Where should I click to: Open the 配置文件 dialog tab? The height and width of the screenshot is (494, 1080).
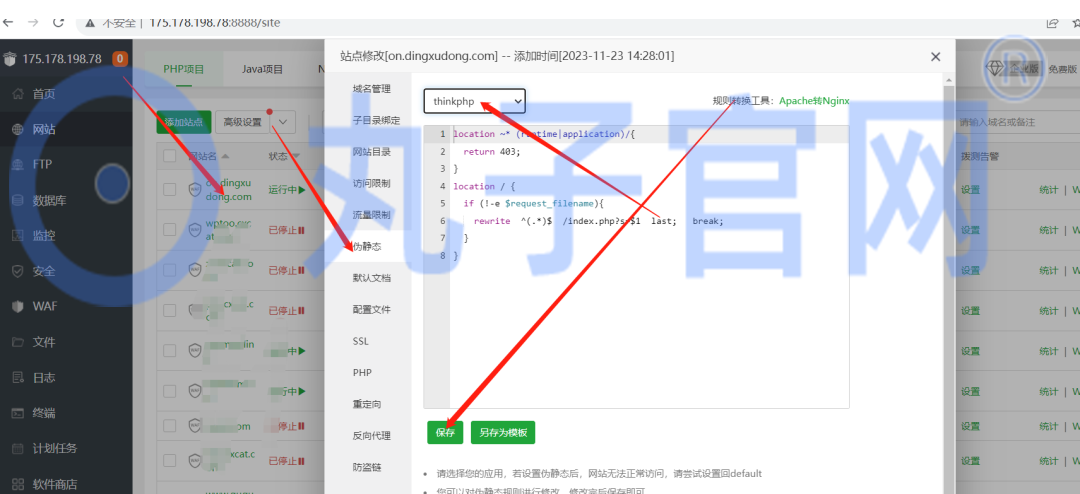[371, 309]
